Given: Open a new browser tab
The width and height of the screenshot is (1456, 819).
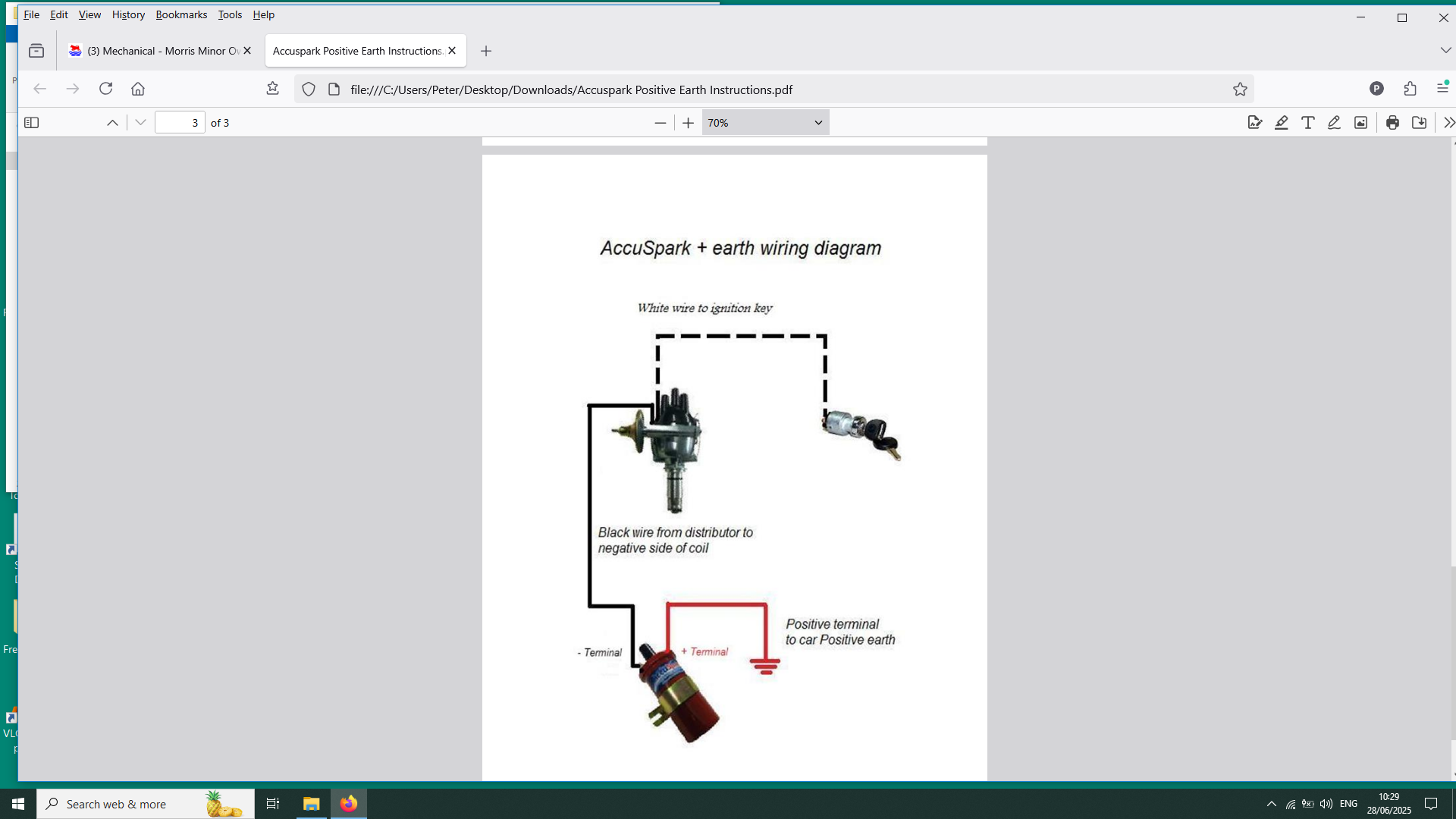Looking at the screenshot, I should click(x=486, y=51).
